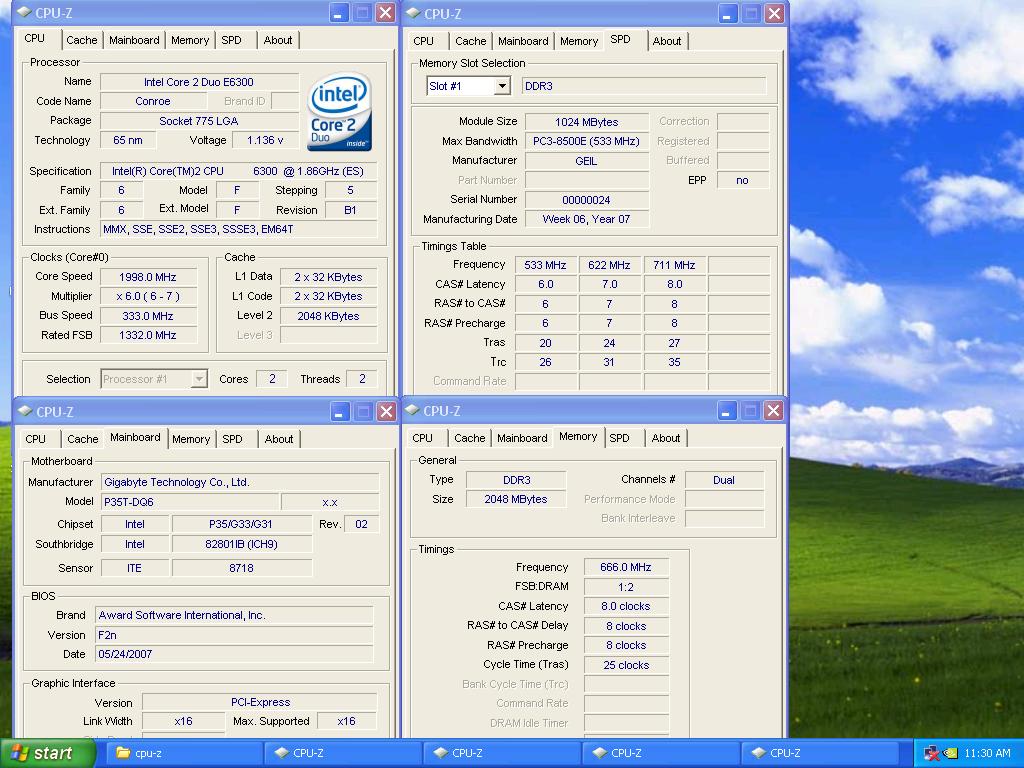Click the CAS# Latency value '8.0 clocks'
The height and width of the screenshot is (768, 1024).
(x=626, y=606)
